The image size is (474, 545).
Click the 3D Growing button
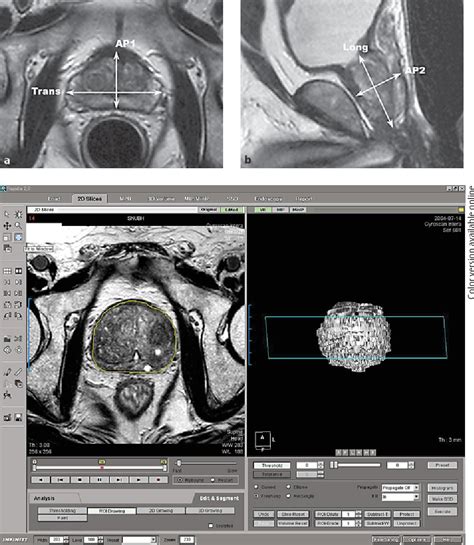tap(210, 511)
